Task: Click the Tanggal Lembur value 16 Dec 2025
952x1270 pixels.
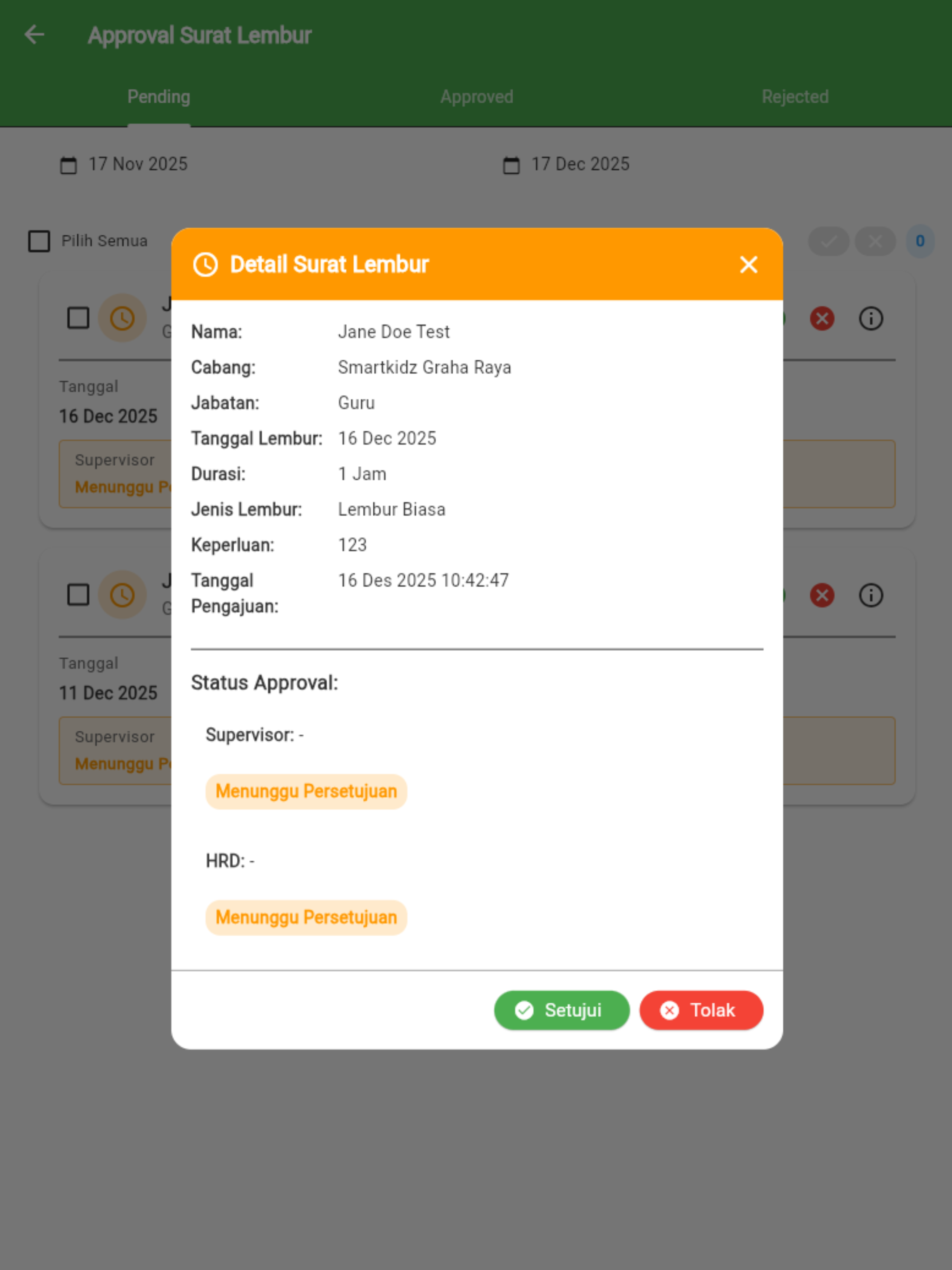Action: pos(387,439)
